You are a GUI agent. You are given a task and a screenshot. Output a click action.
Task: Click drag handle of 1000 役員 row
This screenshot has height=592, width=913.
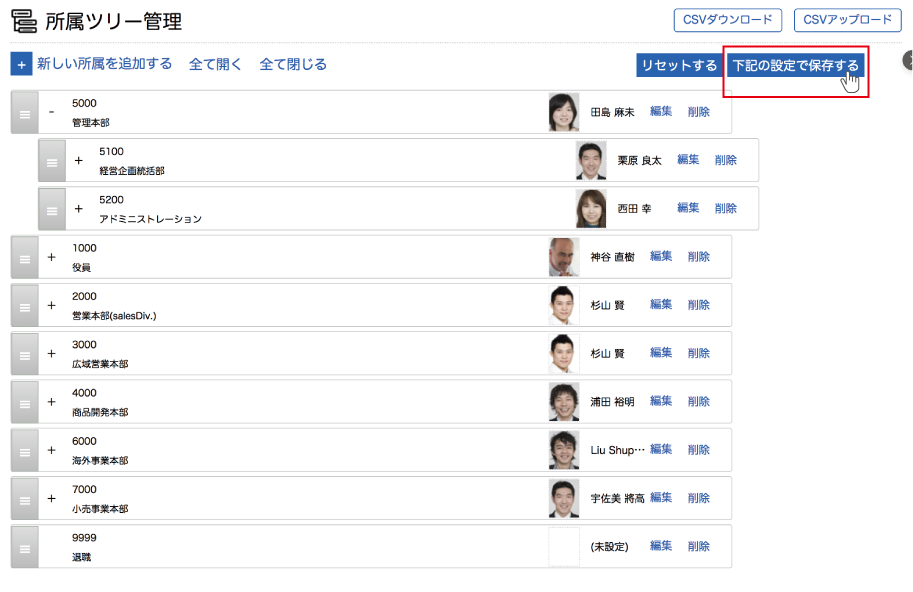click(x=24, y=257)
